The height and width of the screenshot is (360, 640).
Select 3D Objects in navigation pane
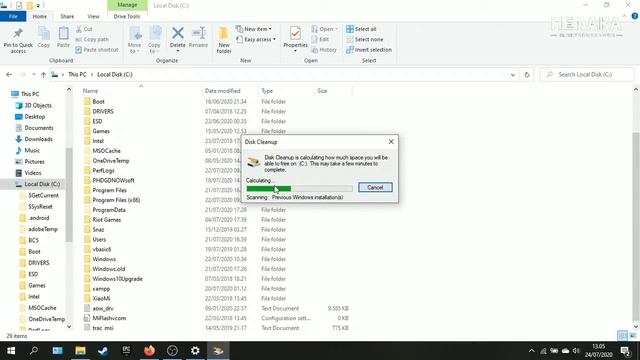38,105
